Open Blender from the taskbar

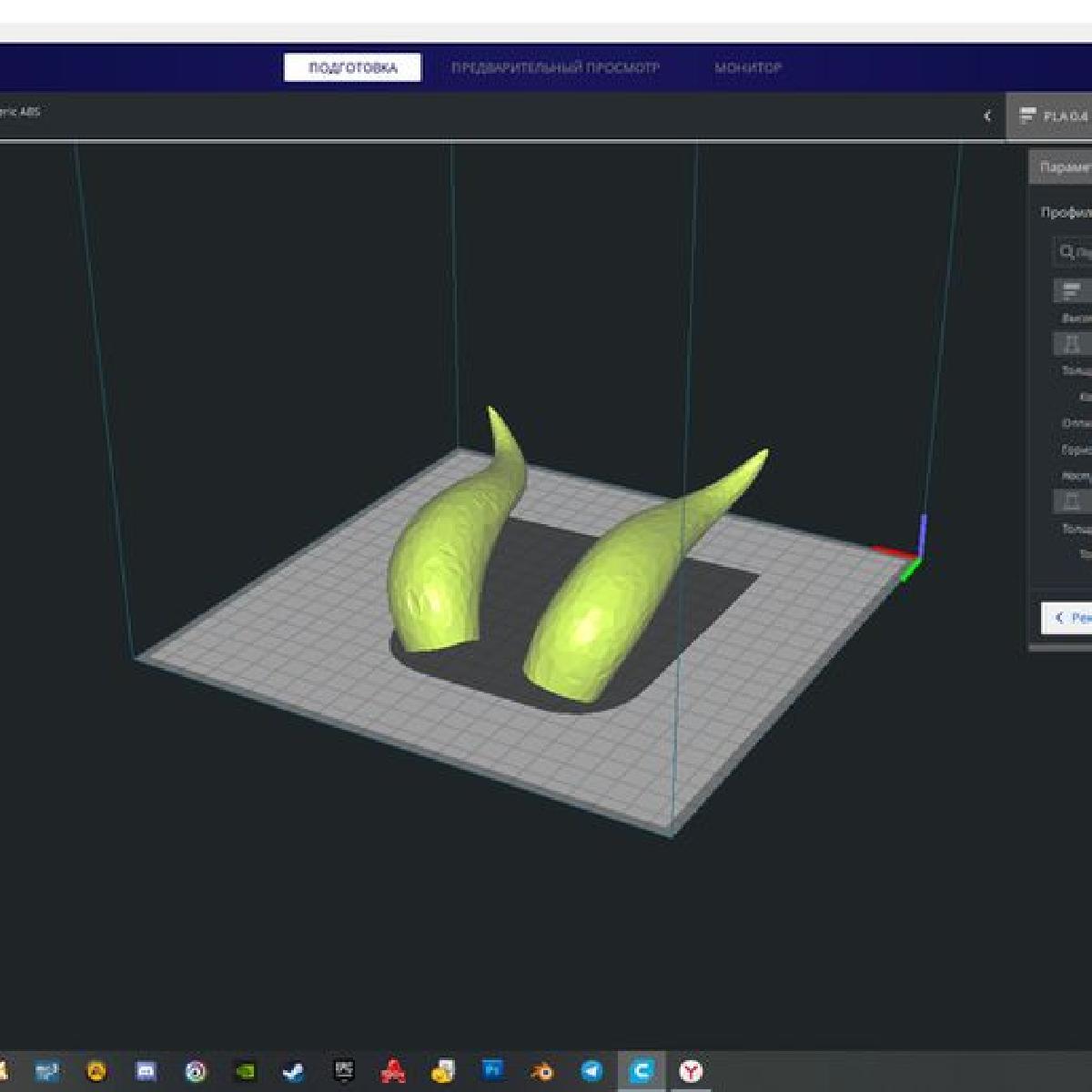541,1071
